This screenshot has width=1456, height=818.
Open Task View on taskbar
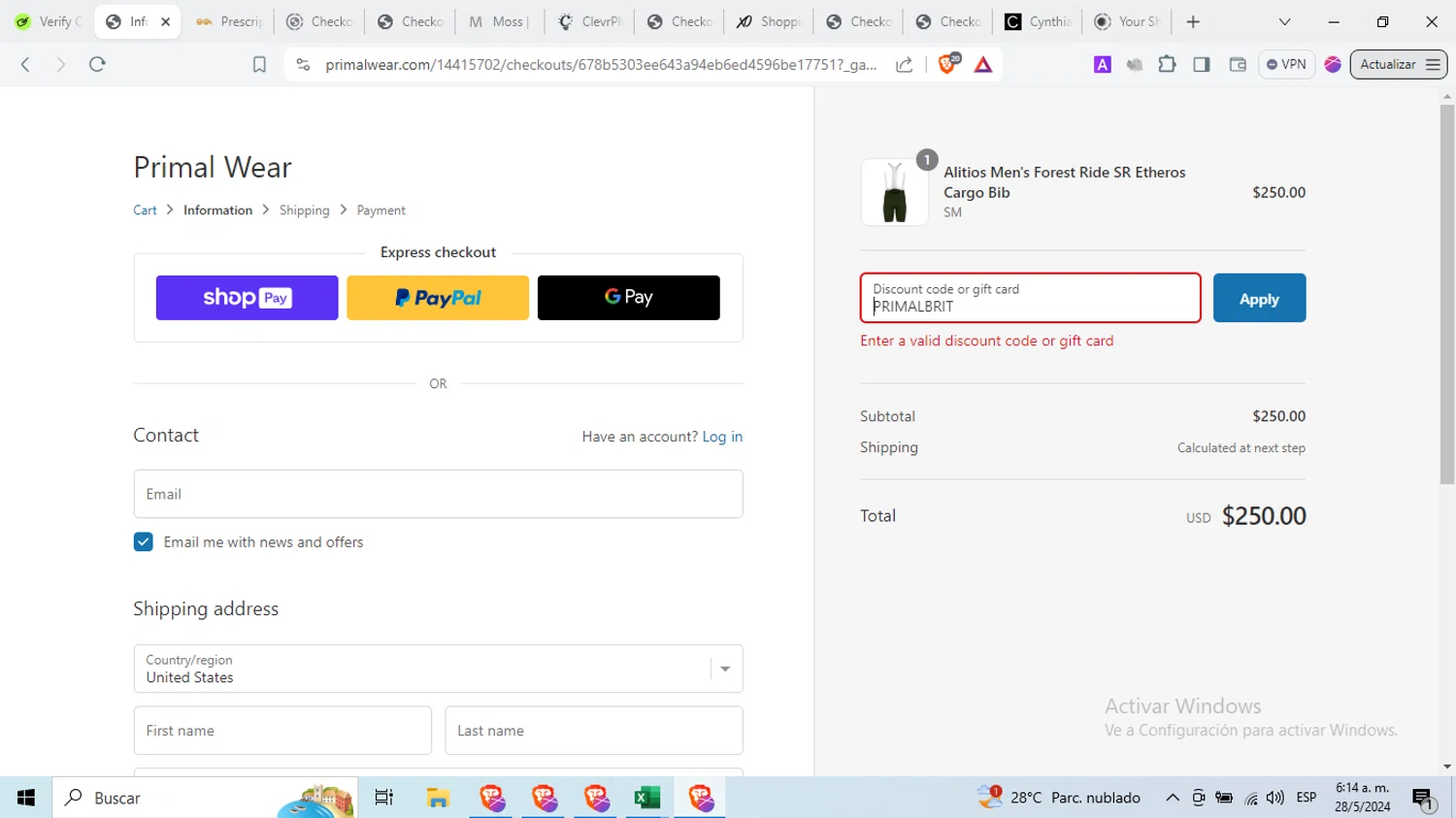(384, 798)
